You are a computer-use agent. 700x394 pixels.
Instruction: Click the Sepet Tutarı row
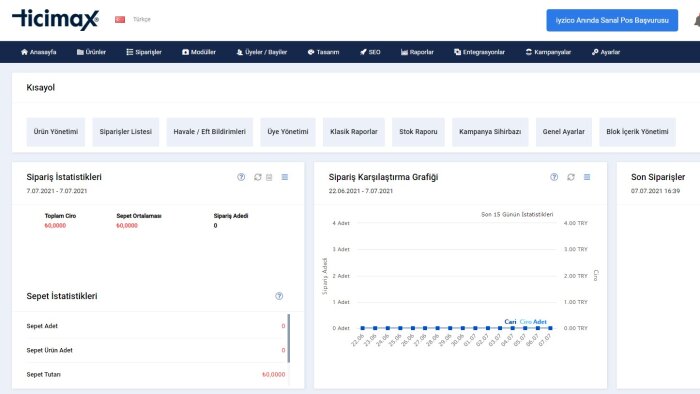(x=156, y=374)
